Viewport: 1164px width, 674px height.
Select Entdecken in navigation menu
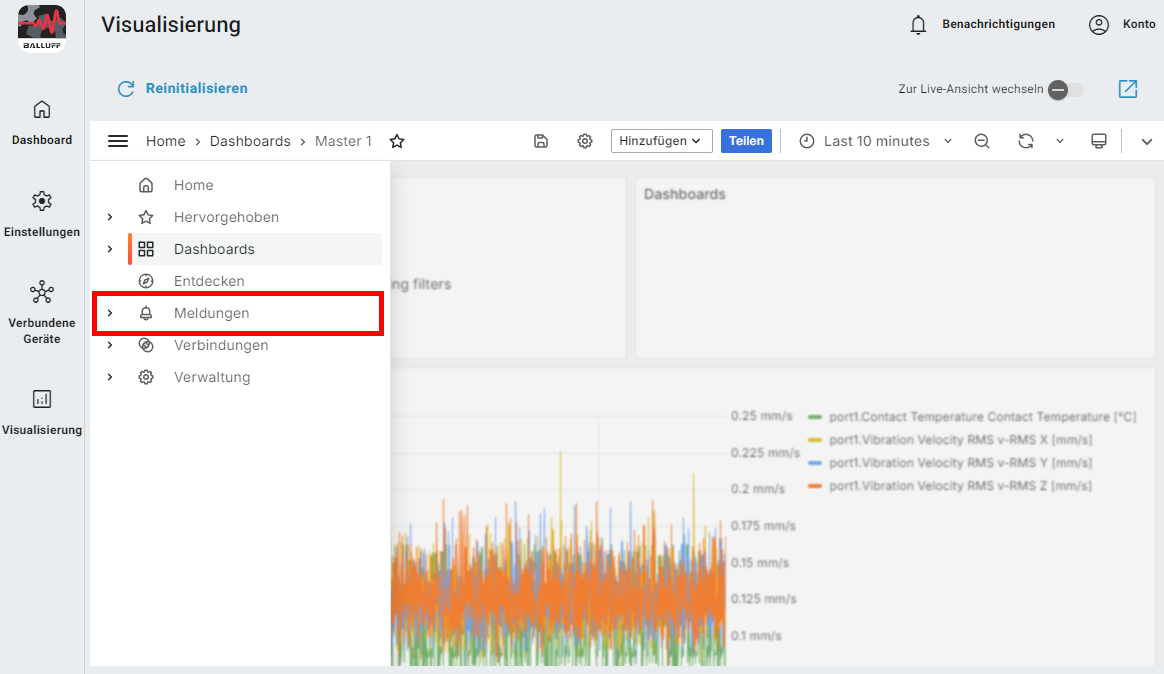pyautogui.click(x=209, y=281)
